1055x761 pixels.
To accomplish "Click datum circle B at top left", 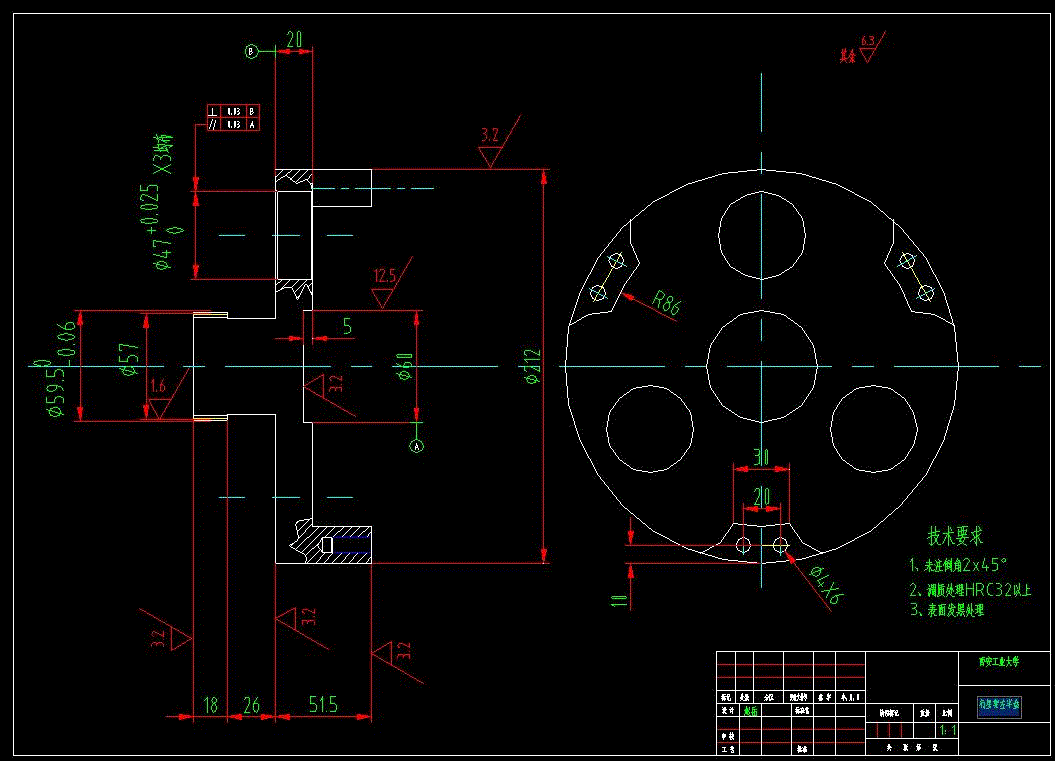I will click(x=251, y=51).
